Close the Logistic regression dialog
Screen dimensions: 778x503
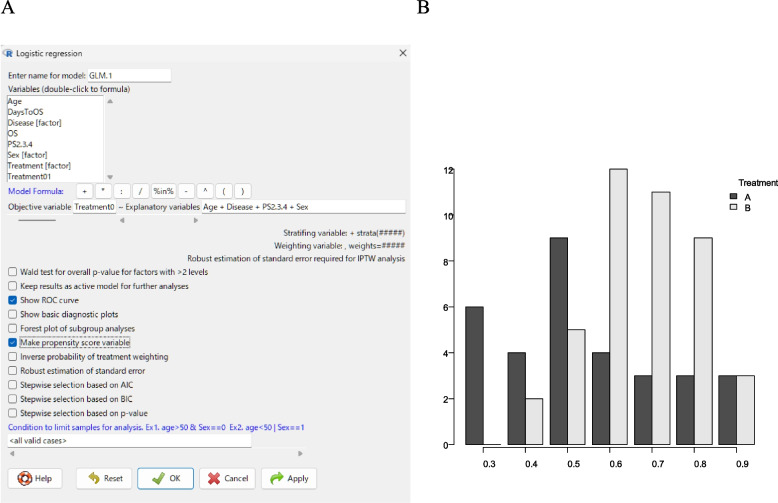click(403, 53)
